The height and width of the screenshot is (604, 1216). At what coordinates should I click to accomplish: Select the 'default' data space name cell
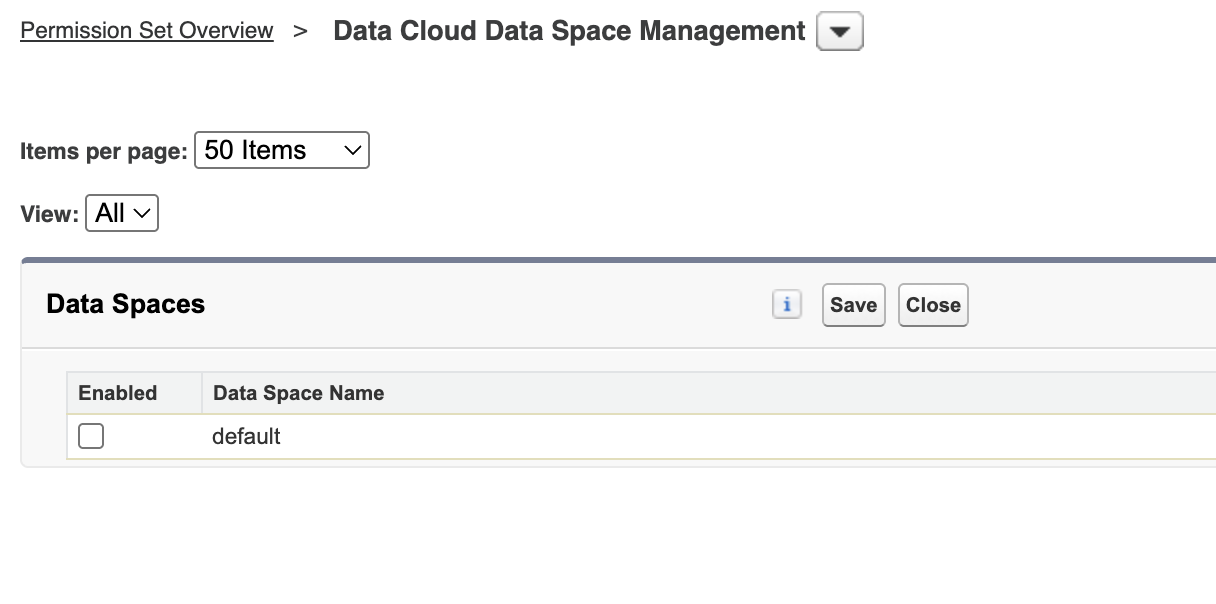tap(246, 437)
